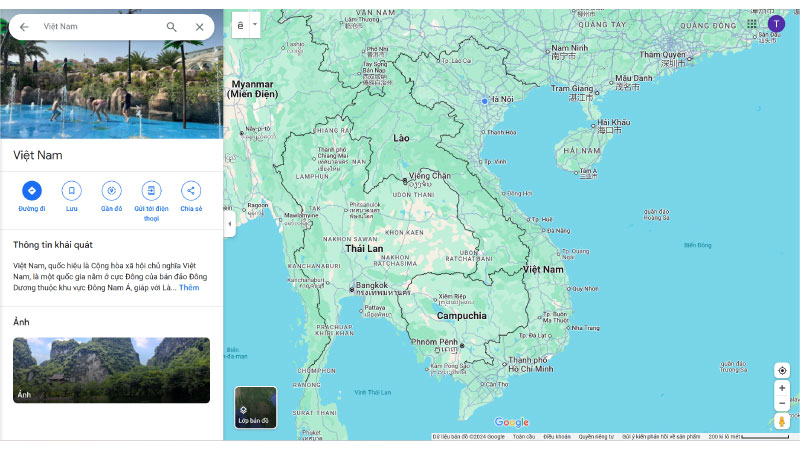Viewport: 800px width, 450px height.
Task: Click the print icon on the map
Action: tap(240, 25)
